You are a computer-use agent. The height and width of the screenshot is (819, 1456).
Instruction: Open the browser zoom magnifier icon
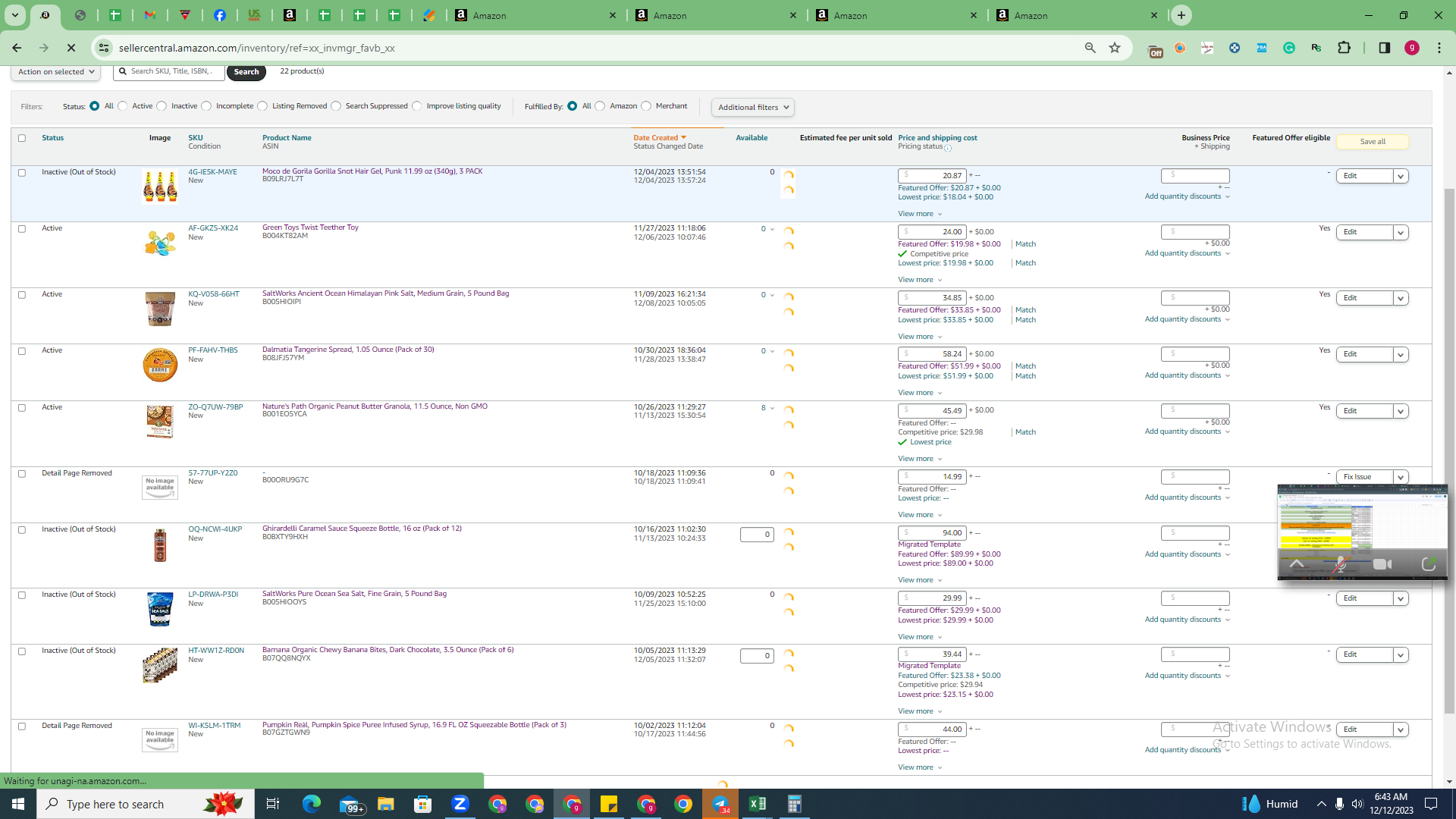coord(1090,48)
